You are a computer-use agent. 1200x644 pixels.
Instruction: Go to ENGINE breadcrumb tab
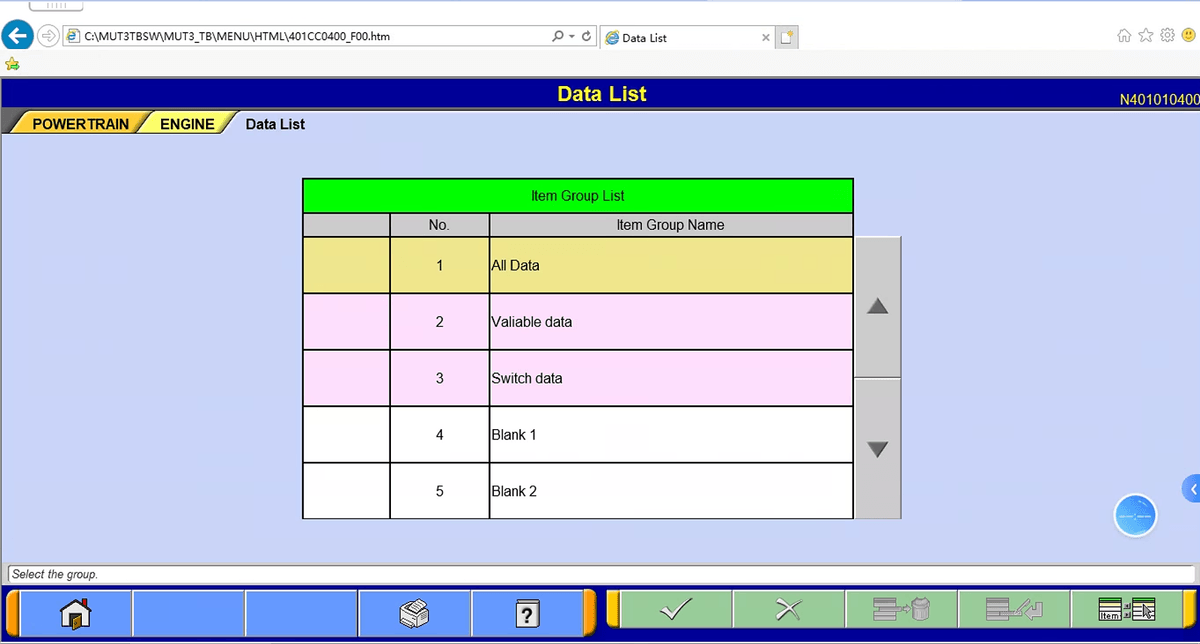187,124
